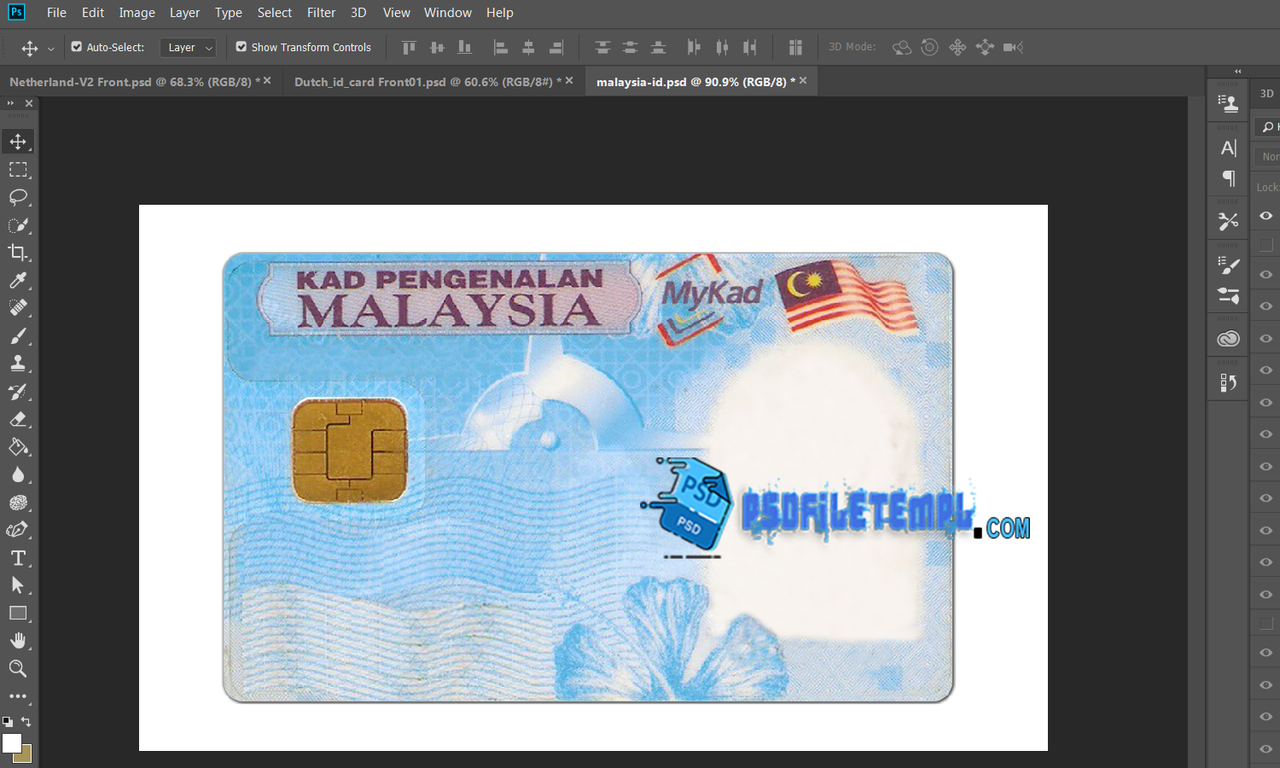Open the Window menu
The image size is (1280, 768).
point(447,12)
